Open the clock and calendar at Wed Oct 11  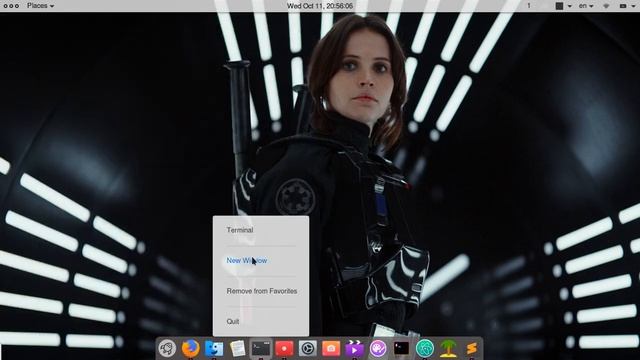pyautogui.click(x=320, y=6)
